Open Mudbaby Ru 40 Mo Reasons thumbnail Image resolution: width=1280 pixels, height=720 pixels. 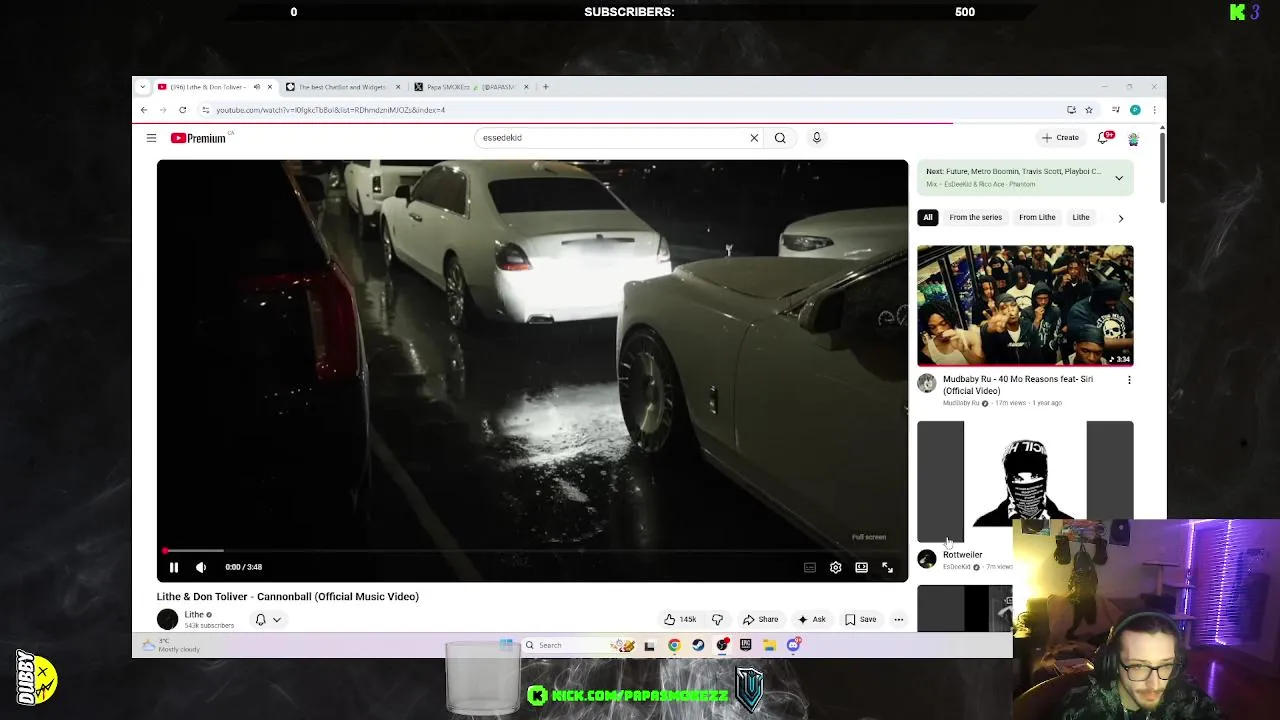[1025, 305]
